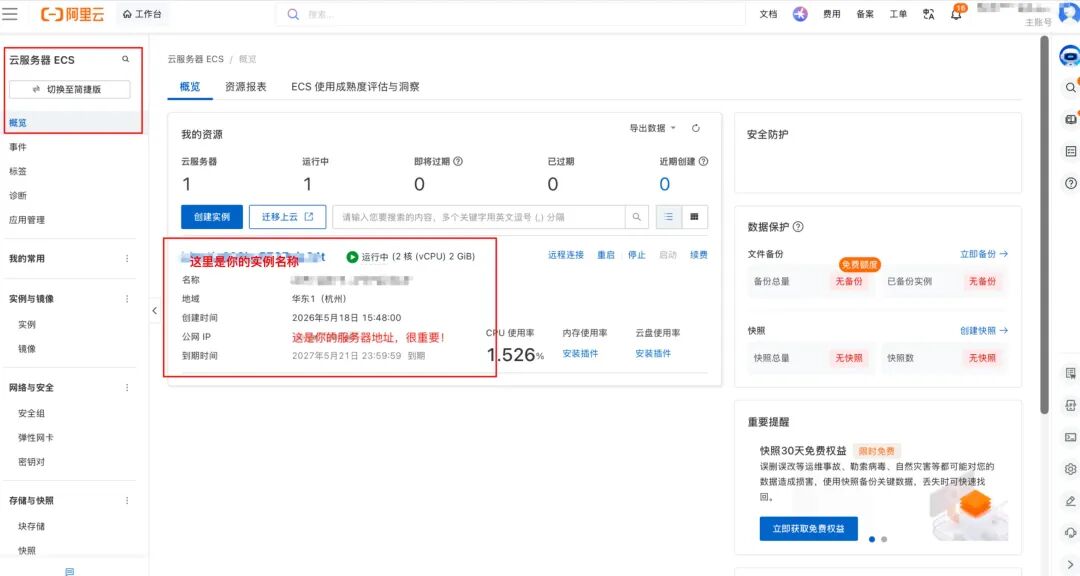The height and width of the screenshot is (576, 1080).
Task: Click 立即获取免费权益 button
Action: click(809, 528)
